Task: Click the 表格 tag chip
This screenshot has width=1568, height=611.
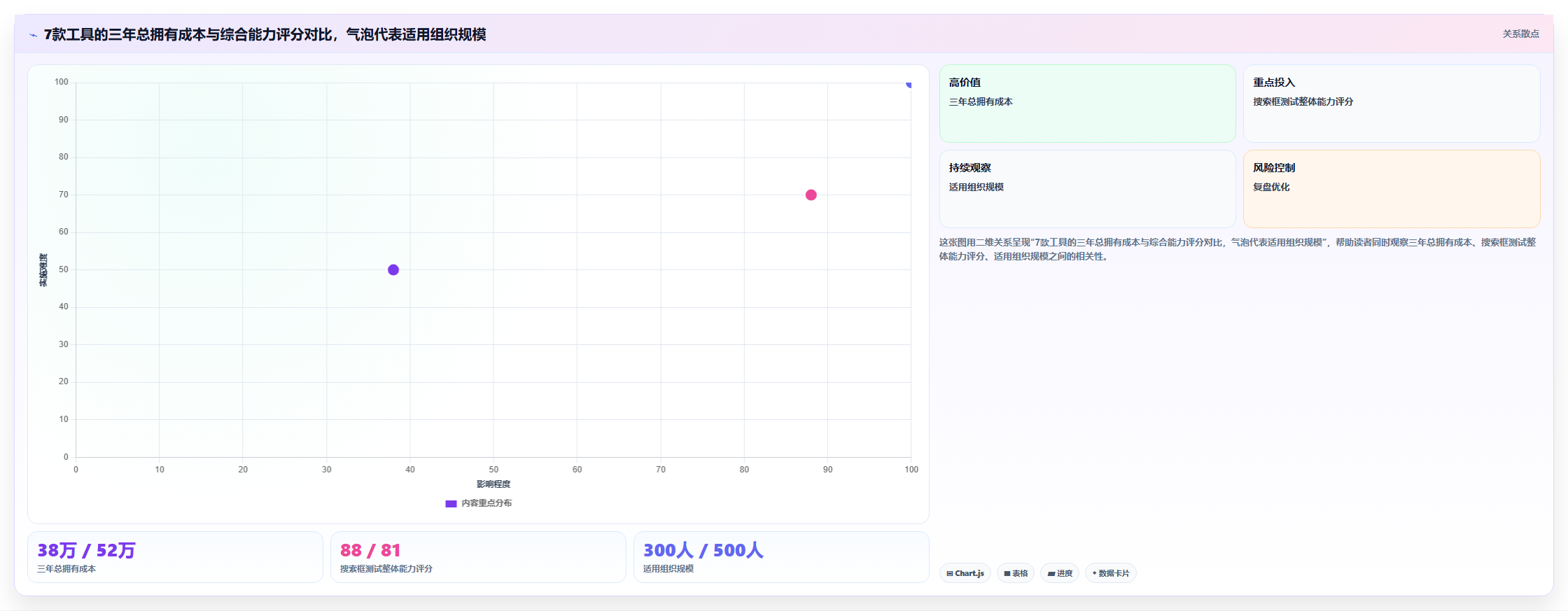Action: (x=1015, y=573)
